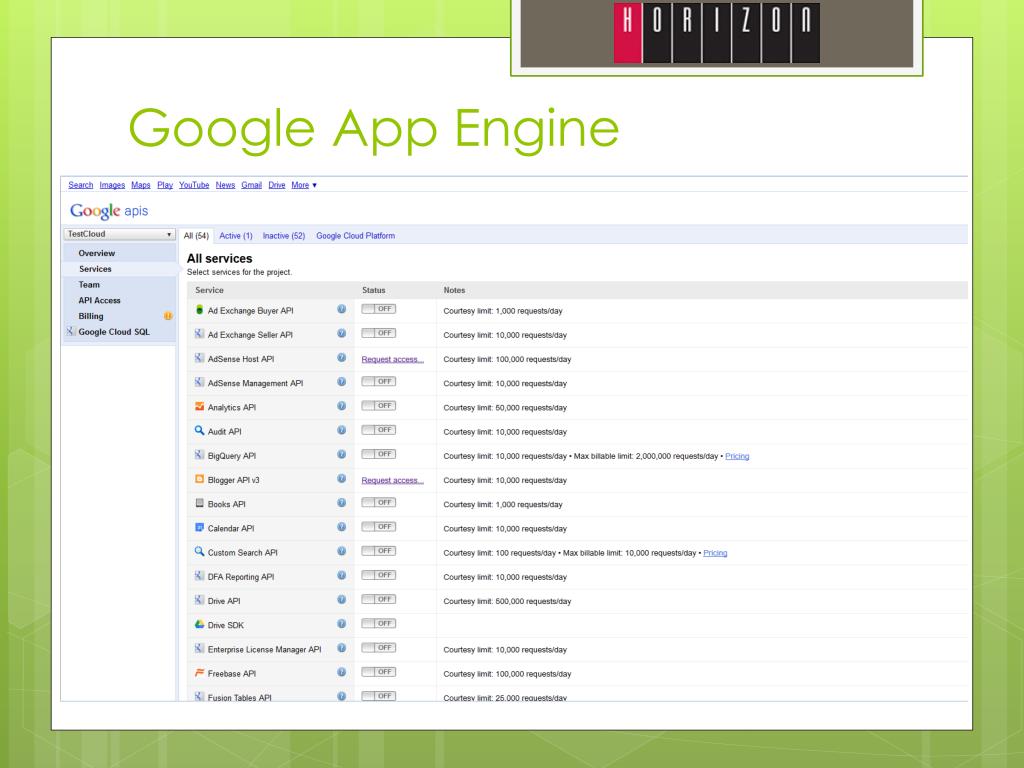This screenshot has height=768, width=1024.
Task: Click the Gmail link in top bar
Action: tap(251, 185)
